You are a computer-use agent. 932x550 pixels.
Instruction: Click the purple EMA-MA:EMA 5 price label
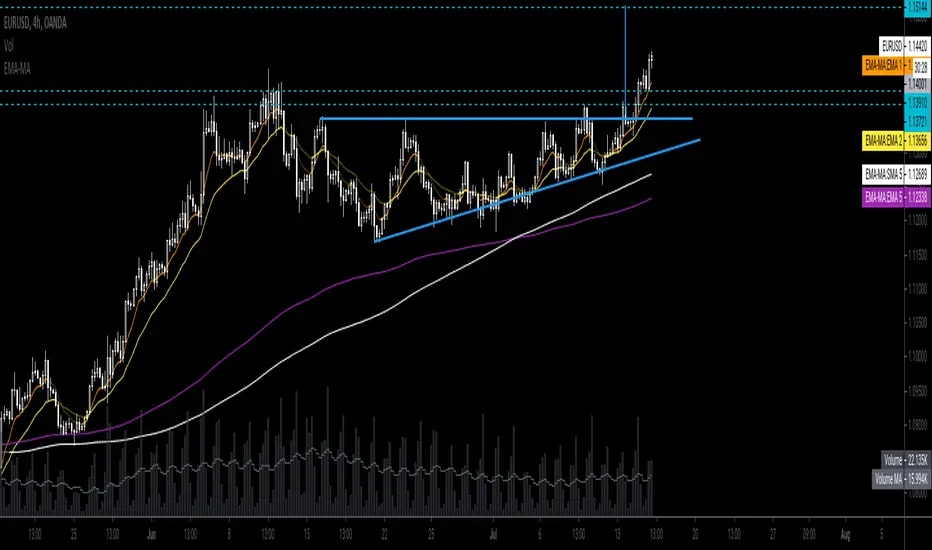896,197
